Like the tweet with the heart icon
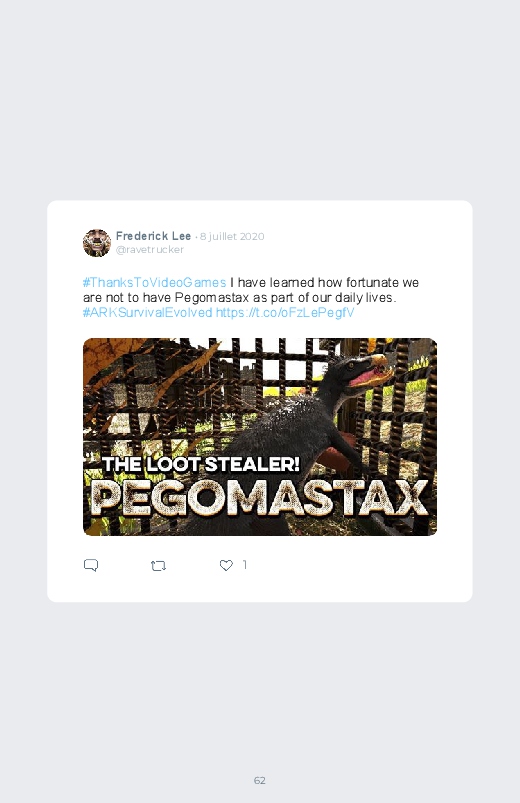 (x=226, y=565)
